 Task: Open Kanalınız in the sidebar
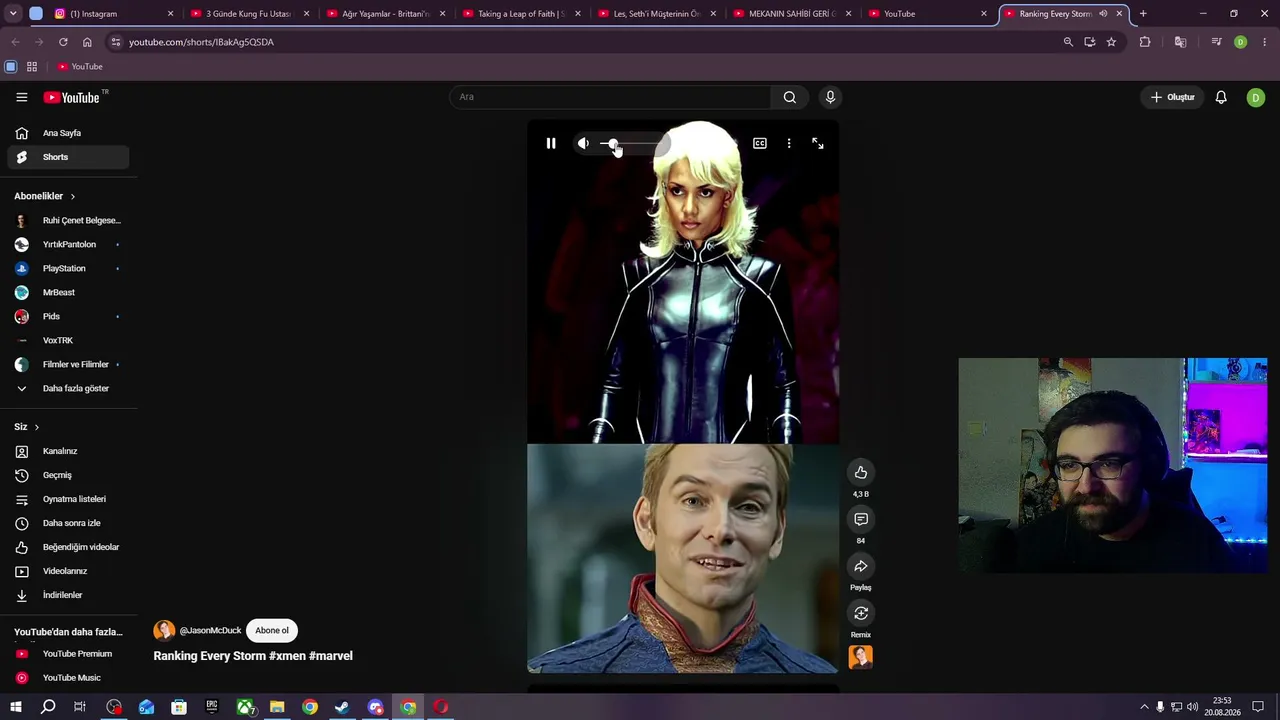coord(68,451)
